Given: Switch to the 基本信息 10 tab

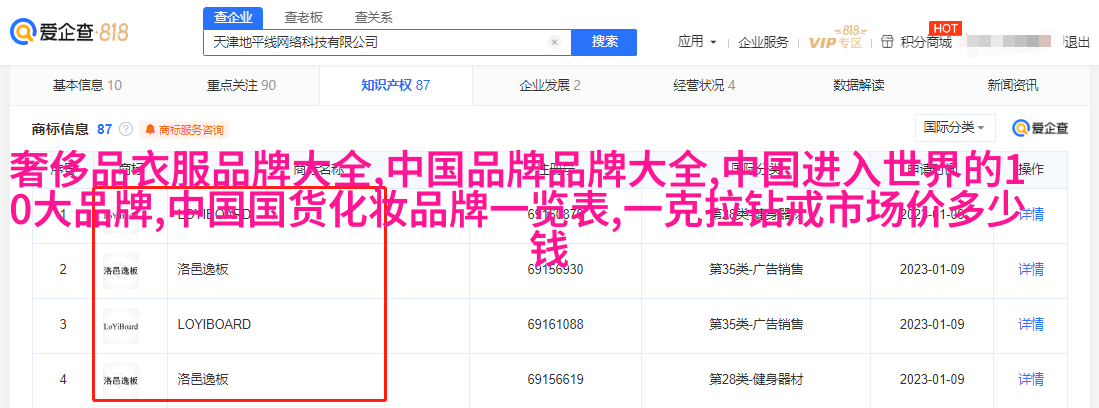Looking at the screenshot, I should [x=88, y=86].
